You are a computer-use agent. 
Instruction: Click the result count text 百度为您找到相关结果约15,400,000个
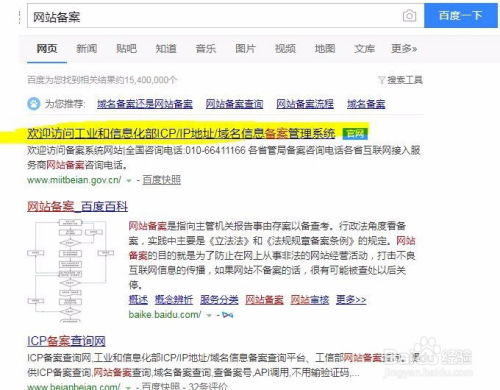[102, 80]
